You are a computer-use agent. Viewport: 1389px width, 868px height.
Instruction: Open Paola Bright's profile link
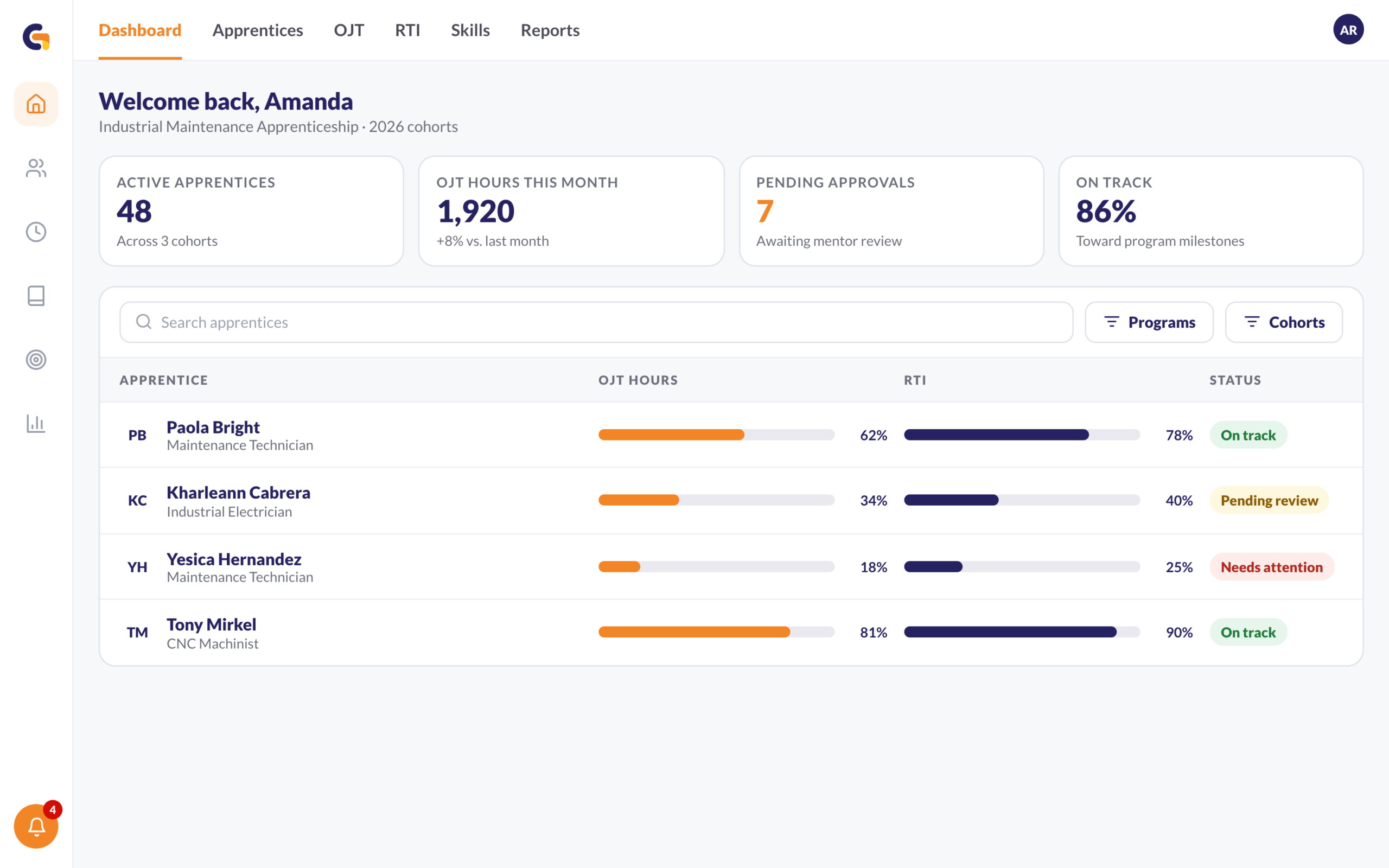pos(213,427)
